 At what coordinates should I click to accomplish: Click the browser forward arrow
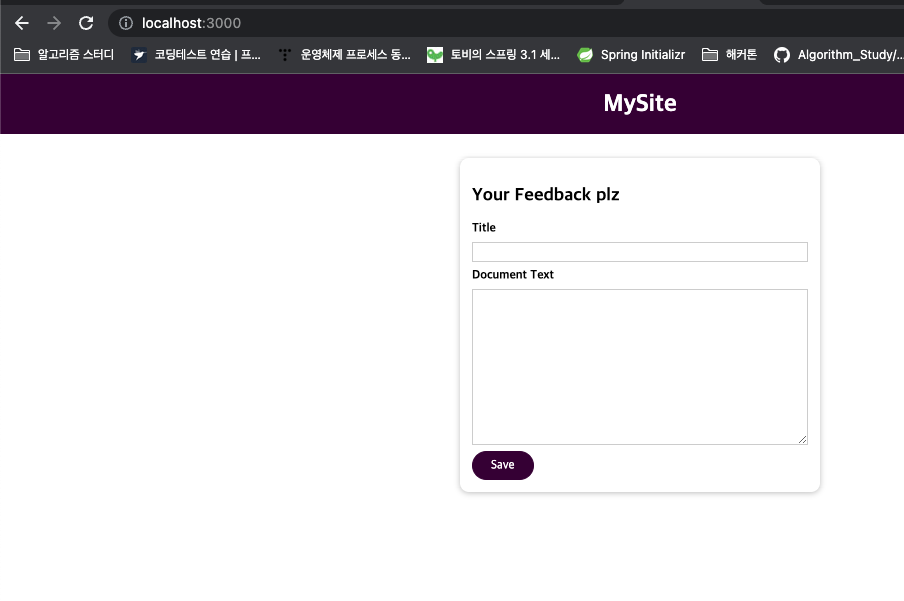[54, 23]
